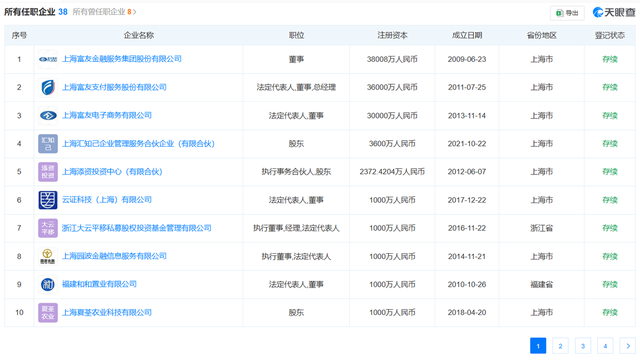Image resolution: width=640 pixels, height=363 pixels.
Task: Click the 序号 column header
Action: tap(19, 36)
